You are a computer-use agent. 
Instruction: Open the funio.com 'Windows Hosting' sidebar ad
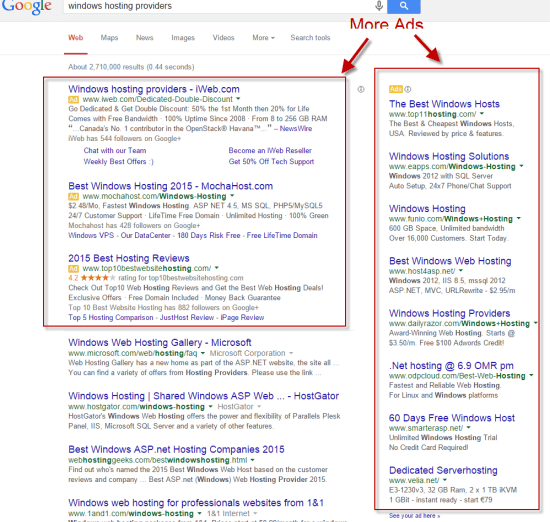pos(427,209)
